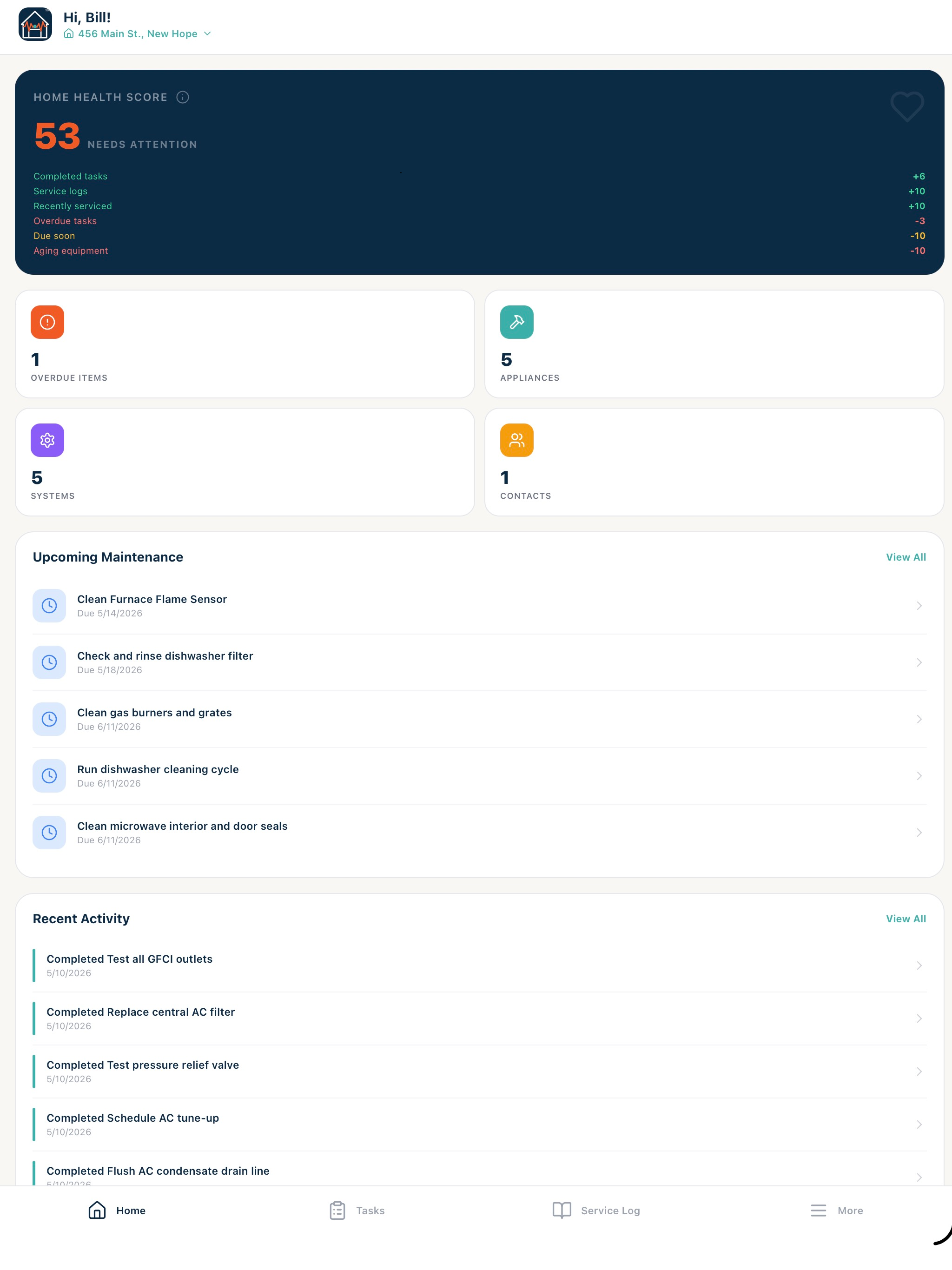View All upcoming maintenance

[906, 557]
